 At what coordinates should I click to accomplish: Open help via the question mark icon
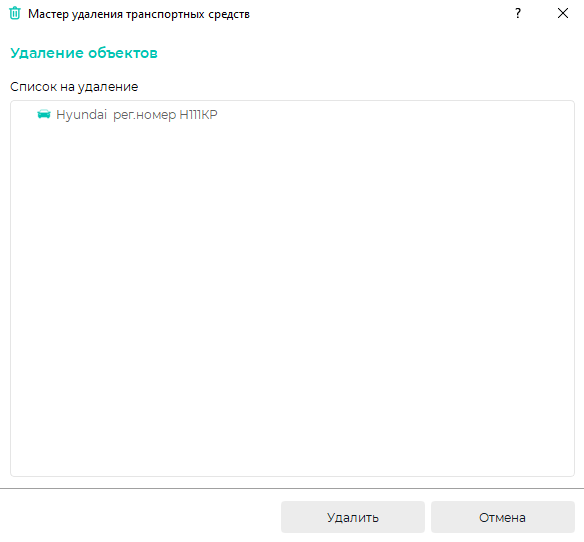pyautogui.click(x=518, y=13)
